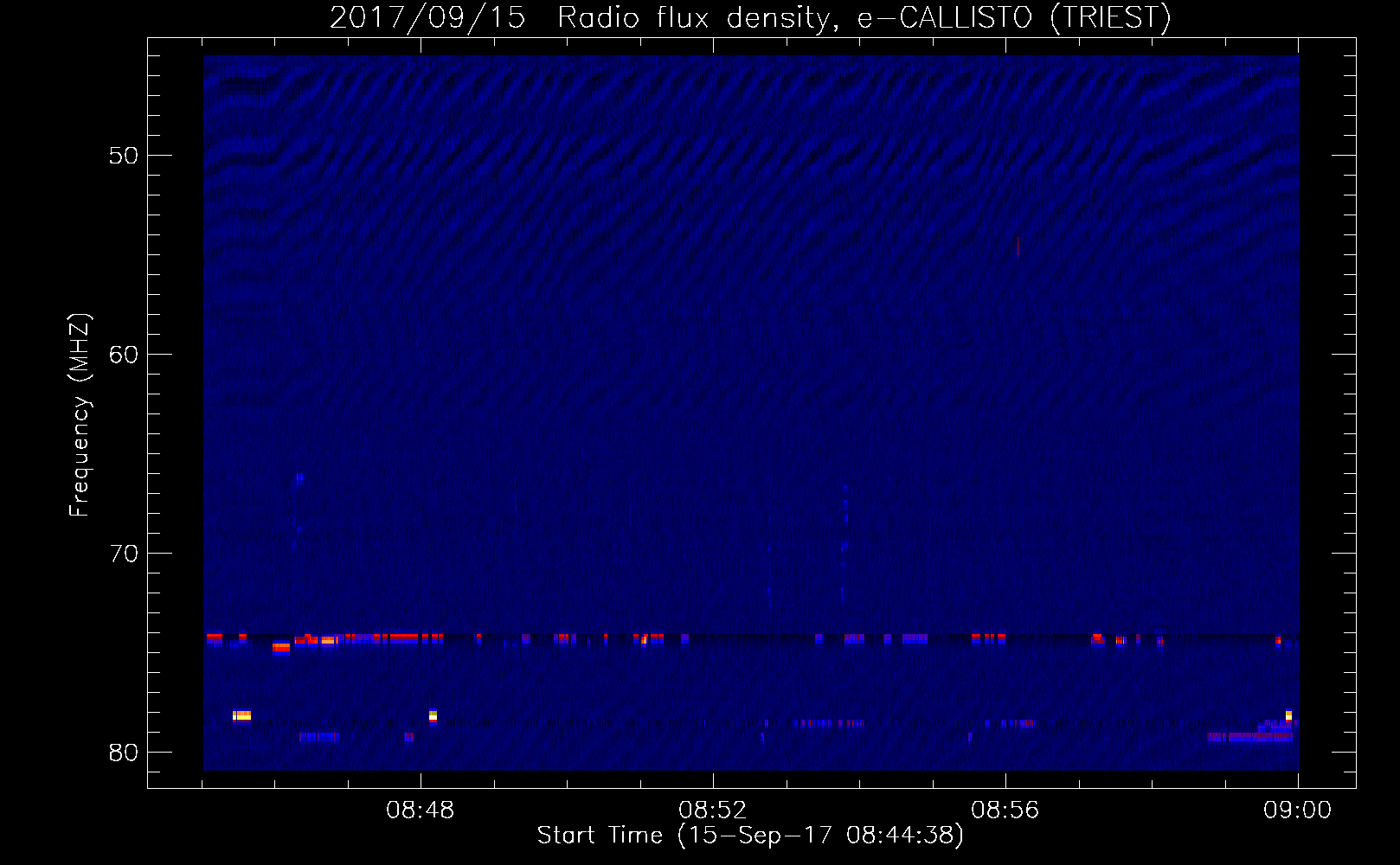This screenshot has height=865, width=1400.
Task: Click the small red vertical streak near 55 MHz
Action: click(x=1018, y=247)
